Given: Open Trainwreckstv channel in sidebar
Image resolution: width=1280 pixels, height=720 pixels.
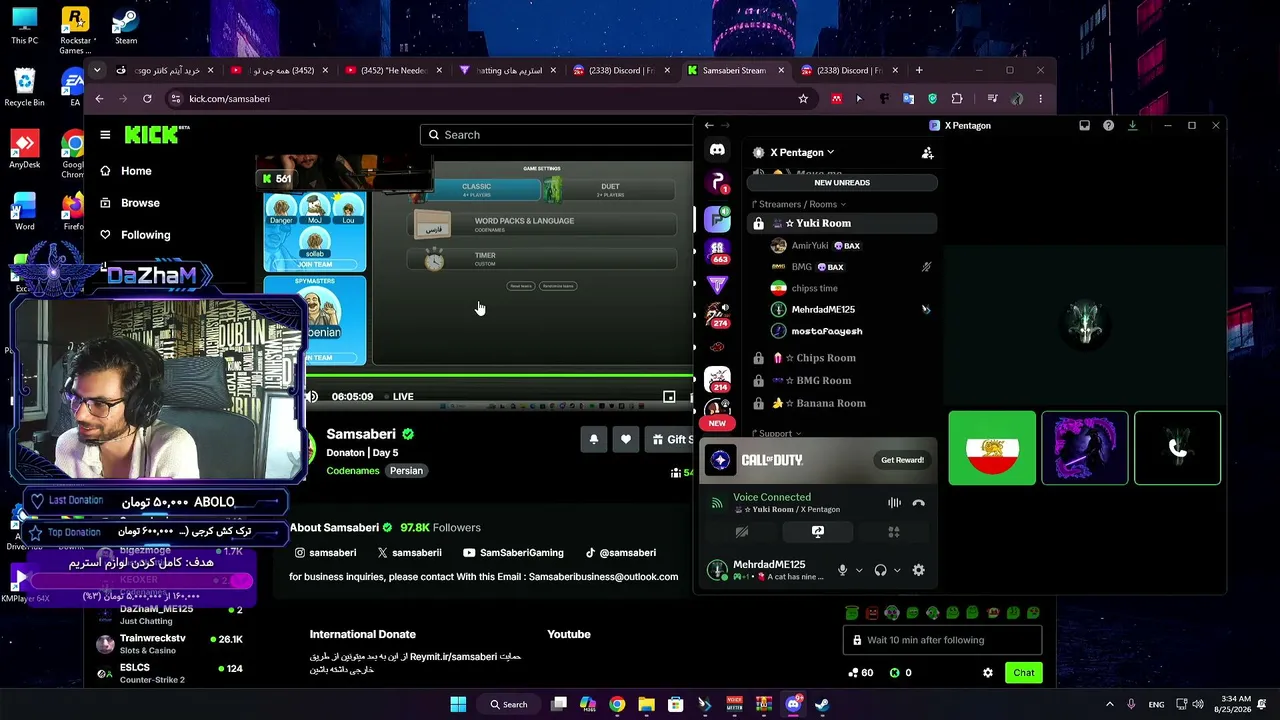Looking at the screenshot, I should click(x=170, y=644).
